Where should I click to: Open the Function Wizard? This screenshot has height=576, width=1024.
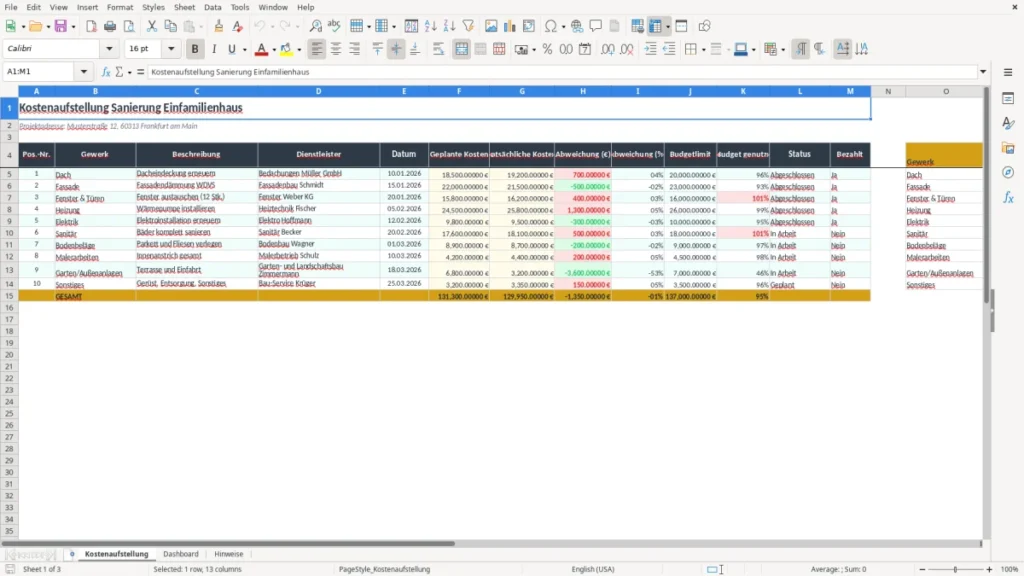106,72
